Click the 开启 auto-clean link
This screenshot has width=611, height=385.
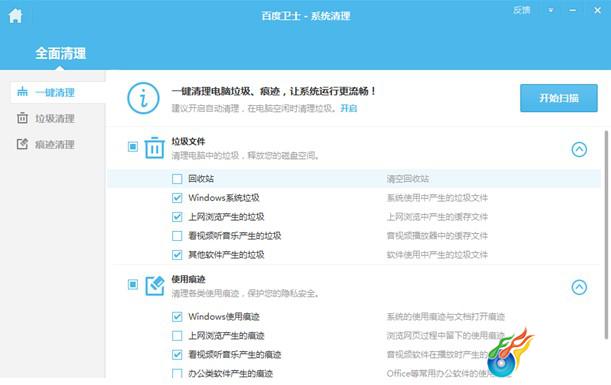pyautogui.click(x=349, y=108)
